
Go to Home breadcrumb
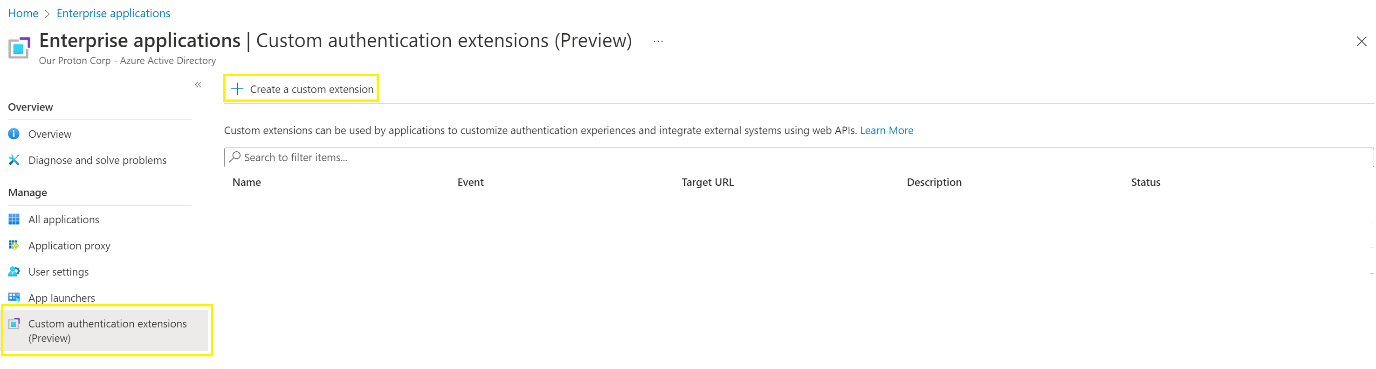[x=23, y=13]
